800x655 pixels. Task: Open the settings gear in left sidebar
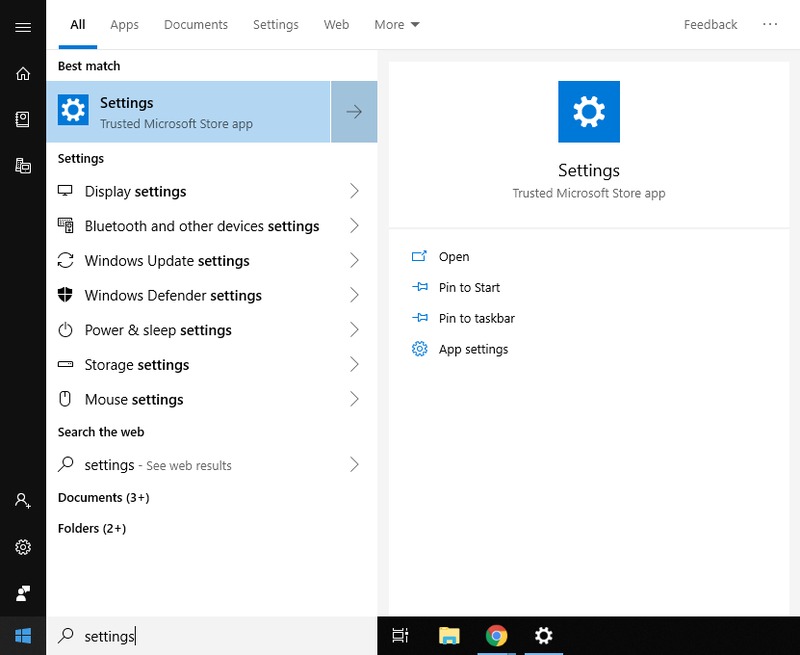pyautogui.click(x=23, y=547)
